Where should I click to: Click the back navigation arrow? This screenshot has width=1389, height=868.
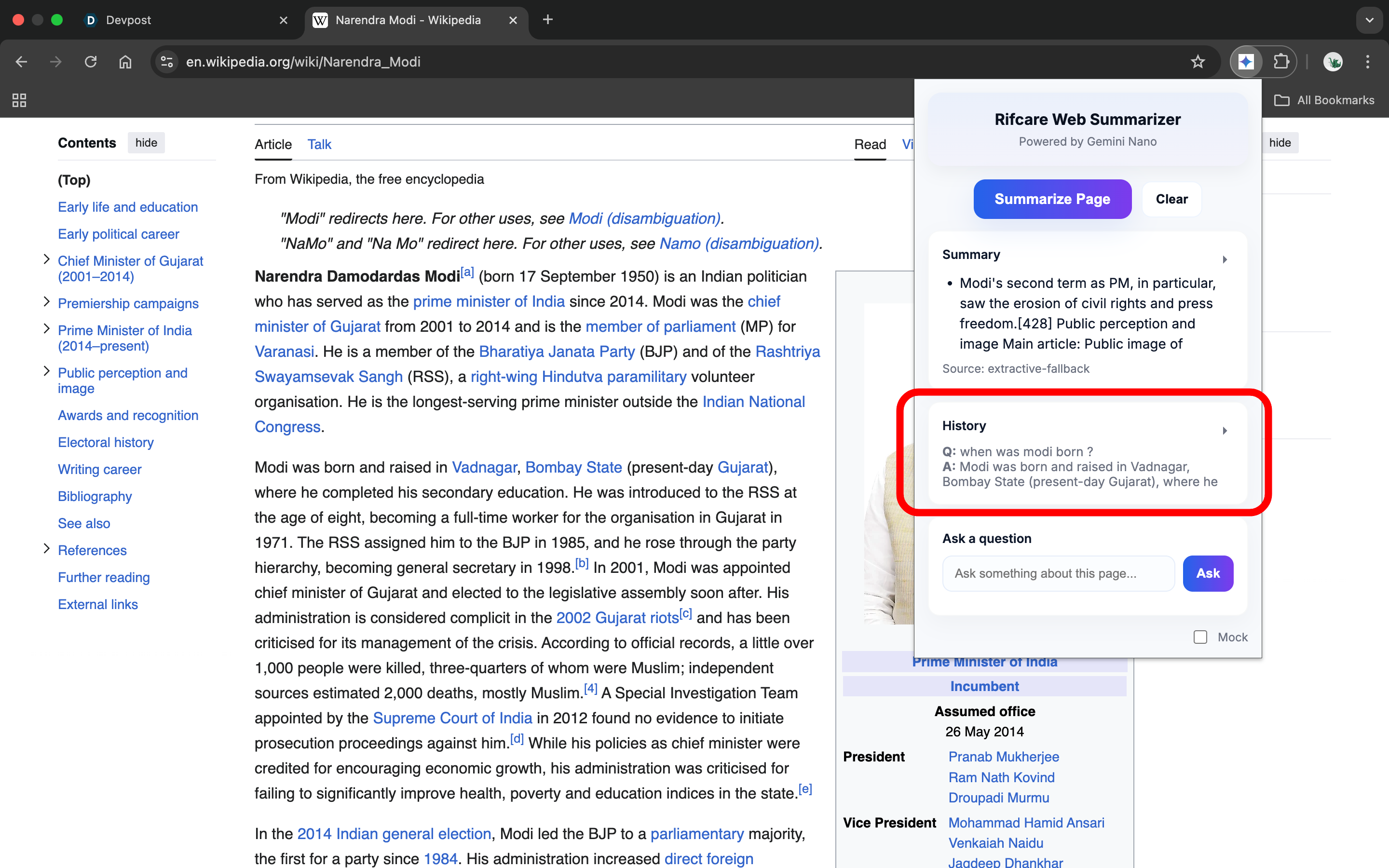(x=21, y=61)
